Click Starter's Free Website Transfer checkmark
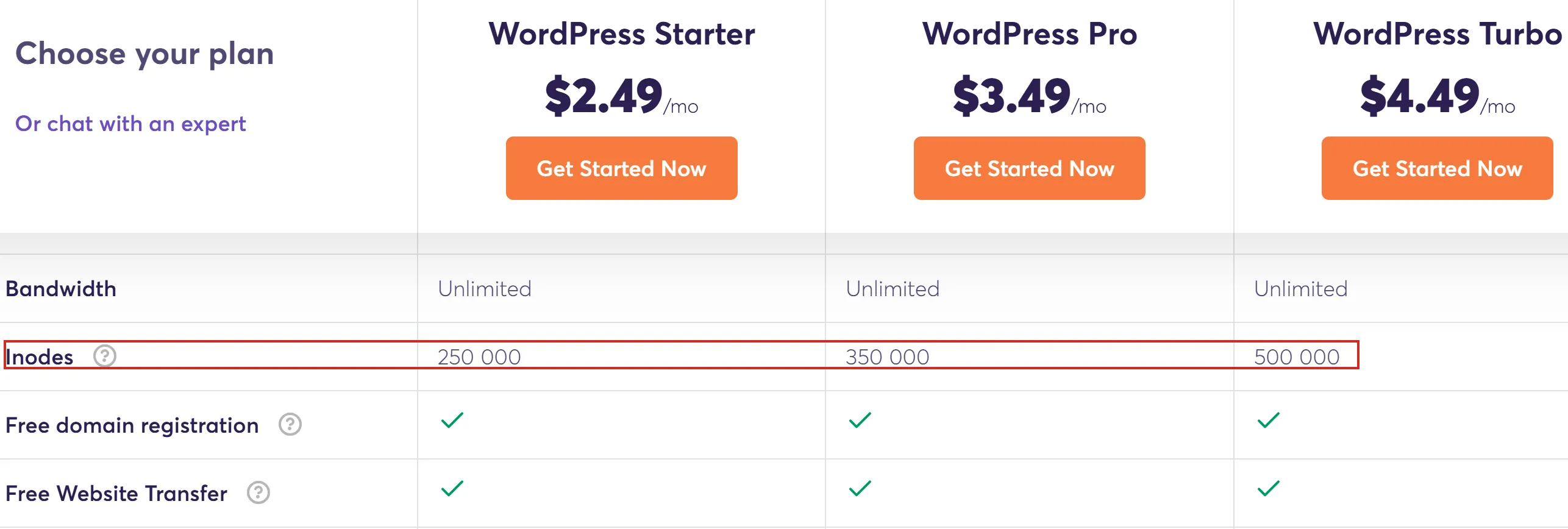Screen dimensions: 1568x529 click(x=452, y=488)
